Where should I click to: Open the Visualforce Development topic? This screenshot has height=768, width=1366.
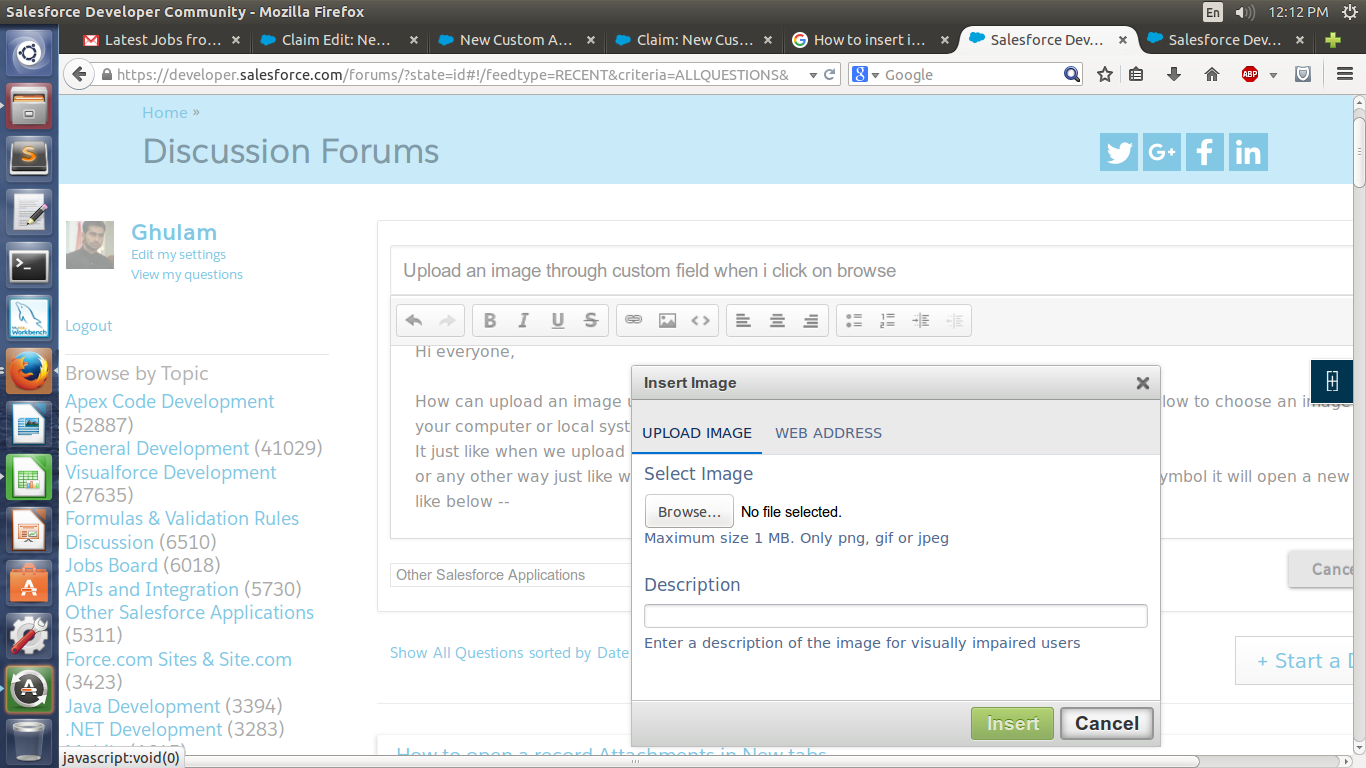(171, 473)
